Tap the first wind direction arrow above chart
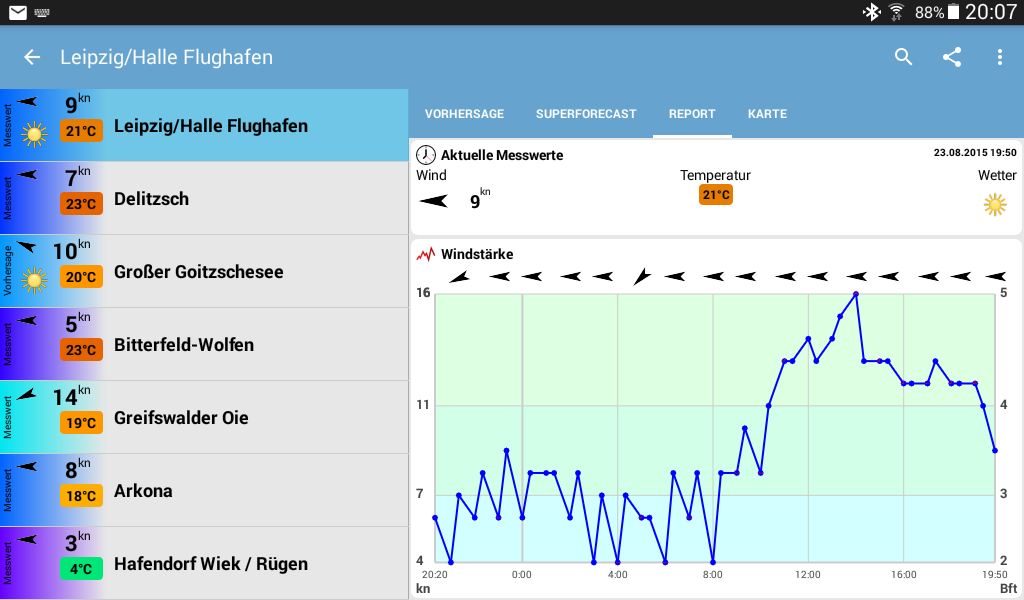The image size is (1024, 600). pos(459,277)
